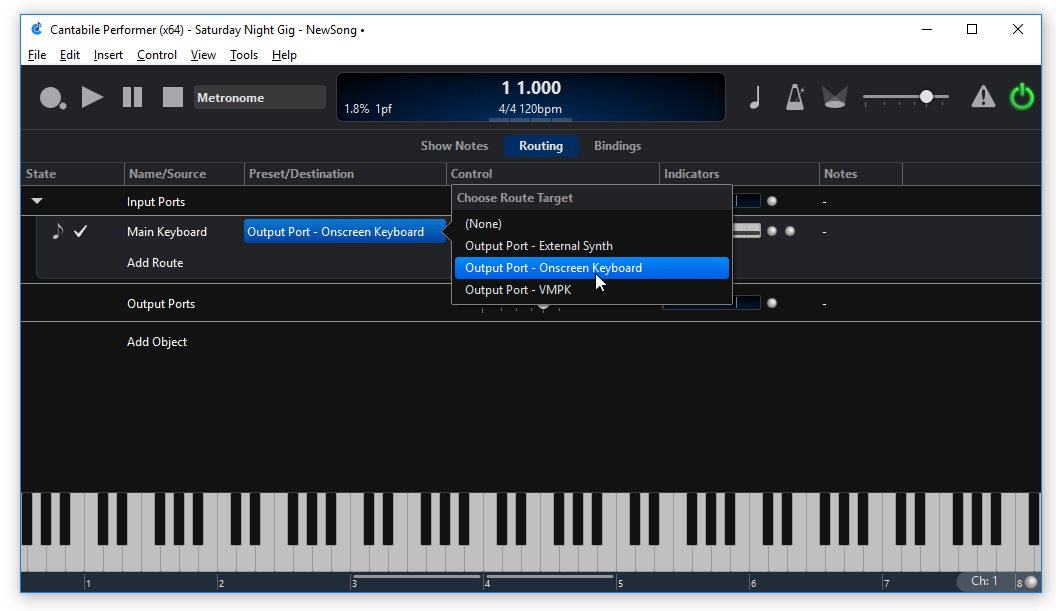The width and height of the screenshot is (1056, 611).
Task: Switch to the Bindings tab
Action: pos(617,146)
